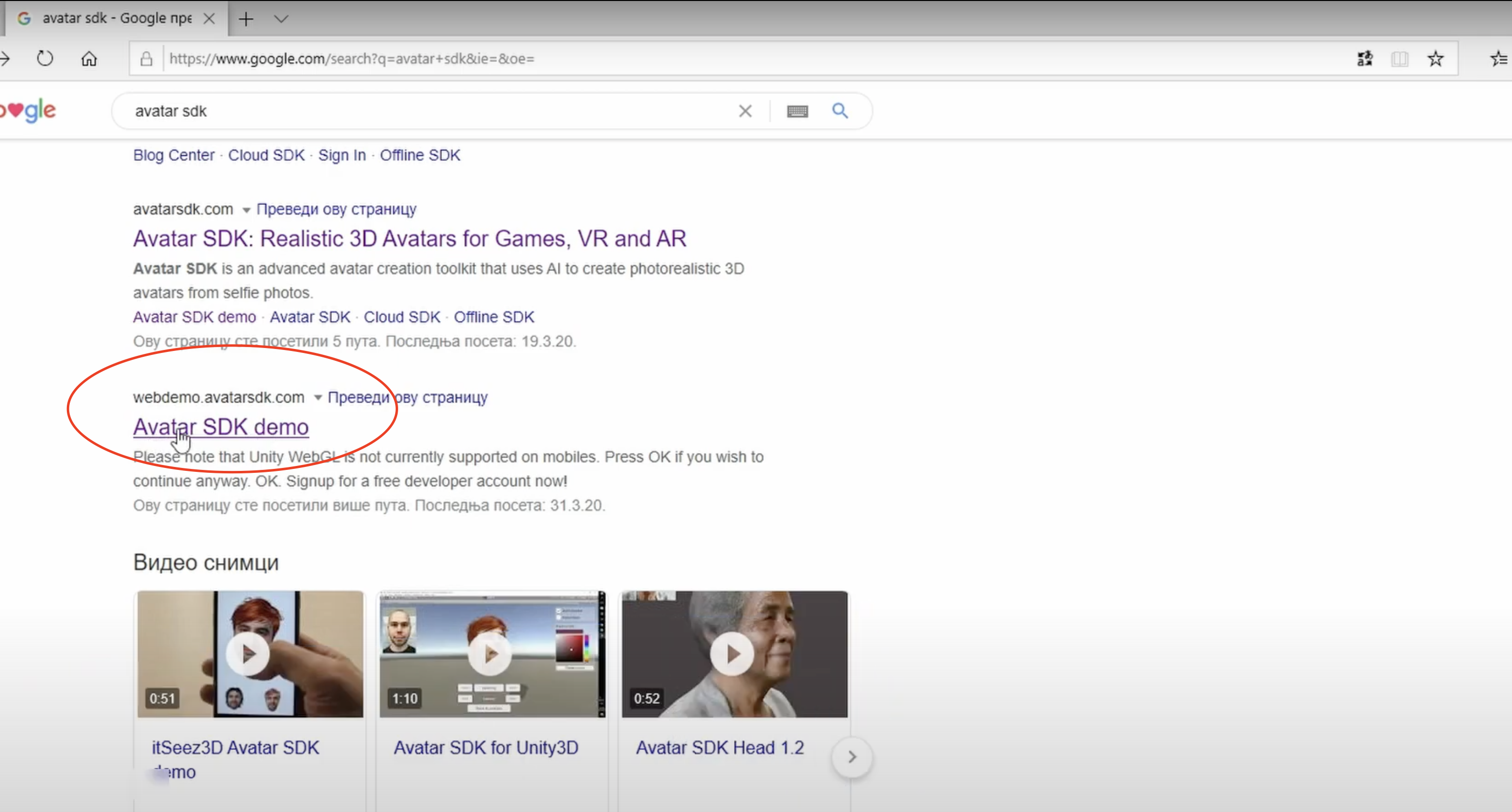The height and width of the screenshot is (812, 1512).
Task: Open Avatar SDK: Realistic 3D Avatars link
Action: tap(409, 238)
